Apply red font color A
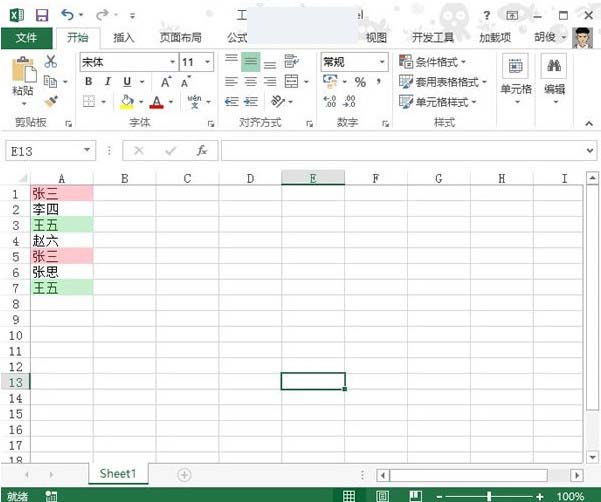Viewport: 601px width, 502px height. 156,102
